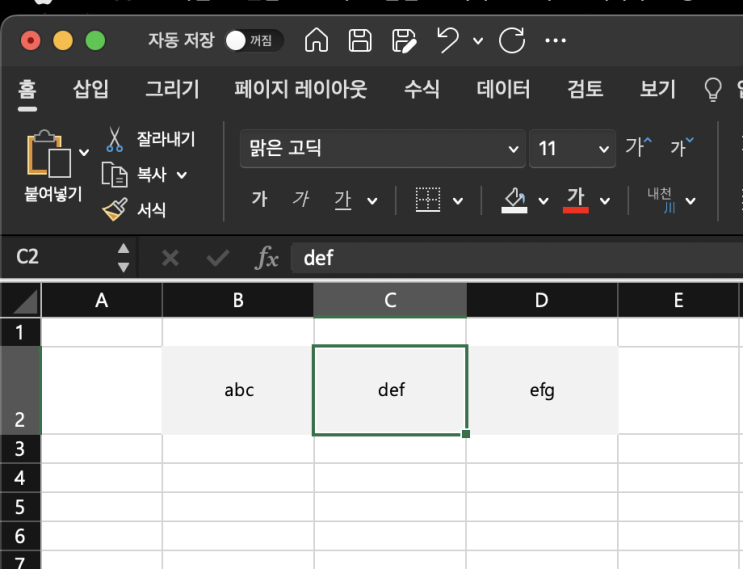
Task: Click the scissors Cut icon
Action: (114, 139)
